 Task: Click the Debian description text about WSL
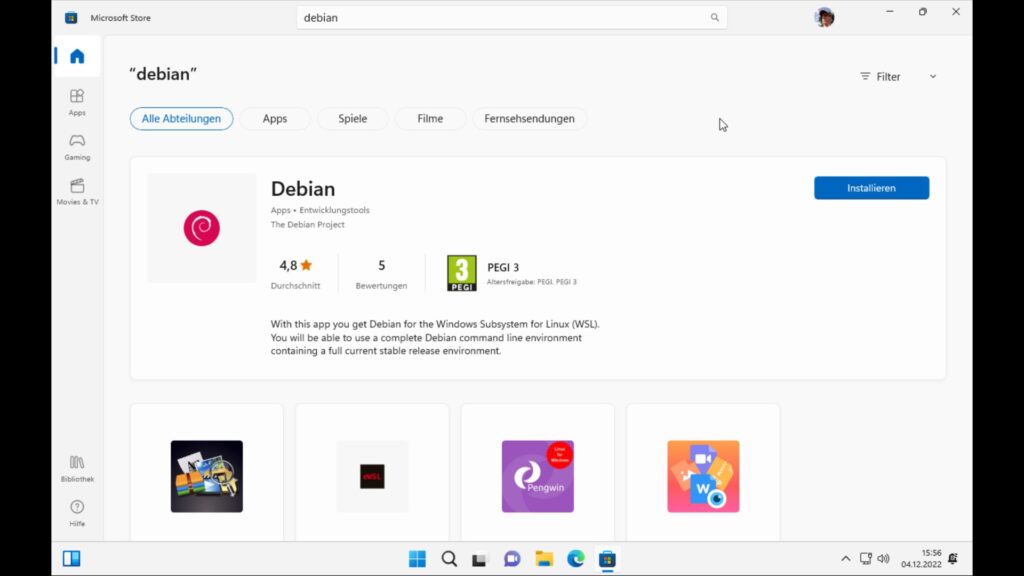pyautogui.click(x=435, y=338)
